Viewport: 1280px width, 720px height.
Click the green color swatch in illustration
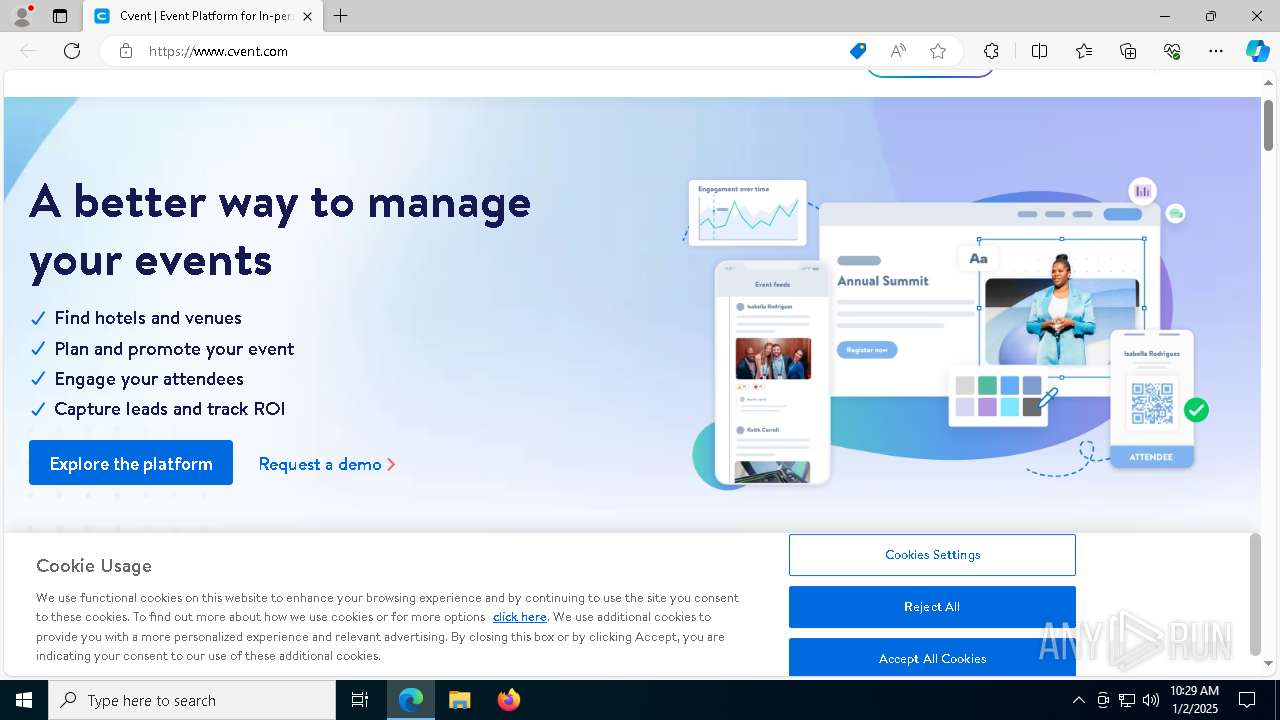click(x=987, y=386)
